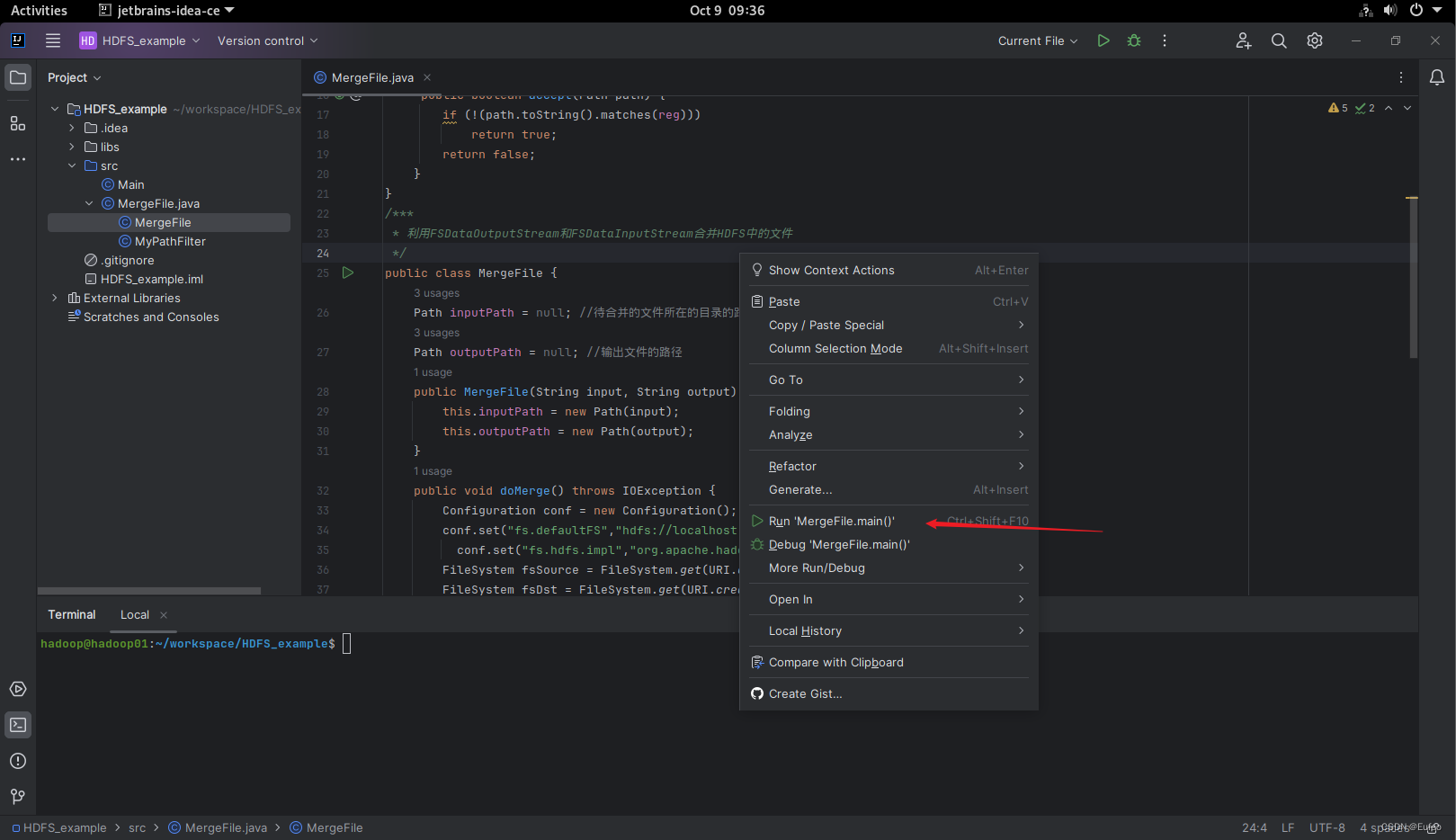Run the project with the green play icon
The height and width of the screenshot is (840, 1456).
tap(1103, 40)
